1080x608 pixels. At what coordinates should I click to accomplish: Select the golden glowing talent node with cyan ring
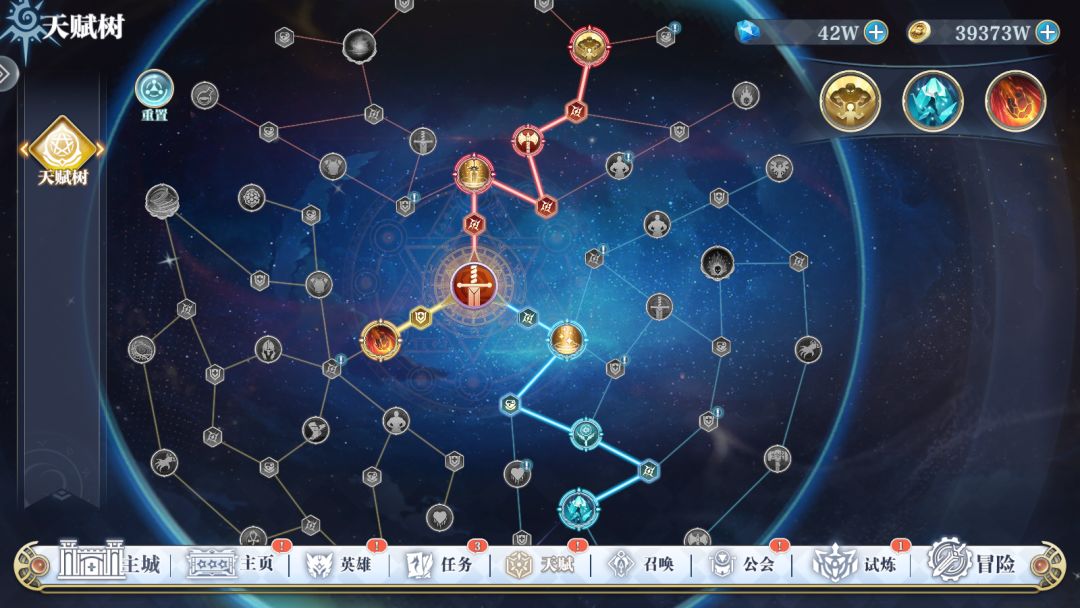[x=566, y=339]
